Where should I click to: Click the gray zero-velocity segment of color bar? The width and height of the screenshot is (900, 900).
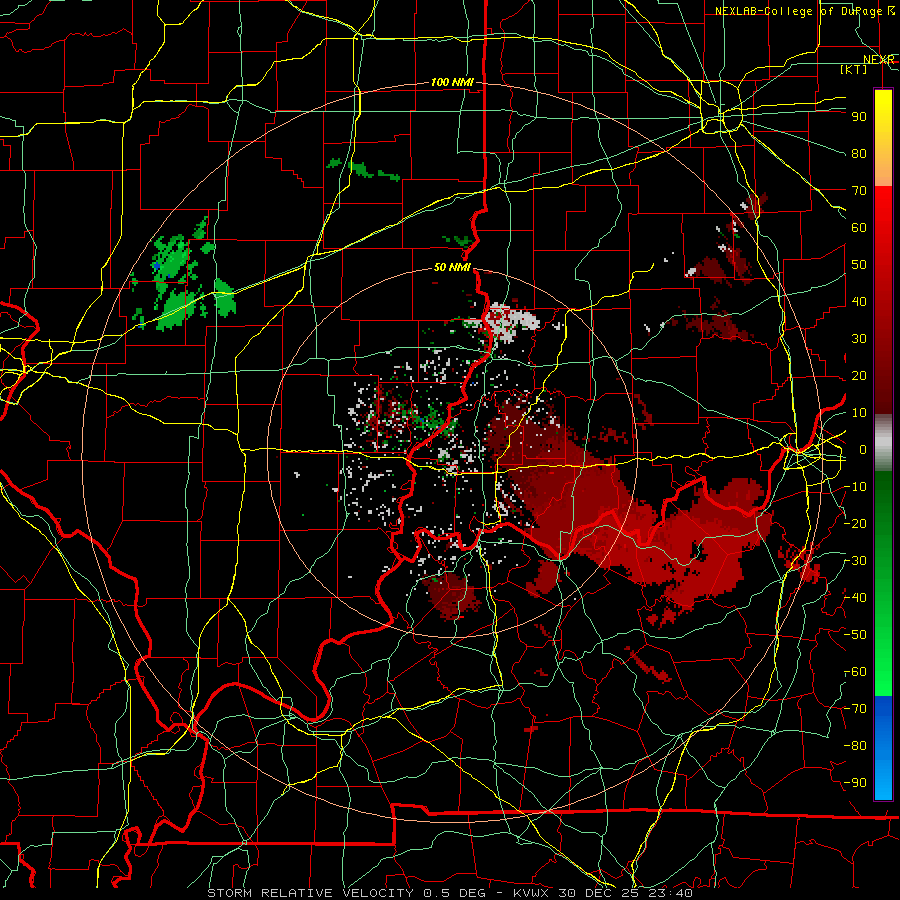[883, 442]
